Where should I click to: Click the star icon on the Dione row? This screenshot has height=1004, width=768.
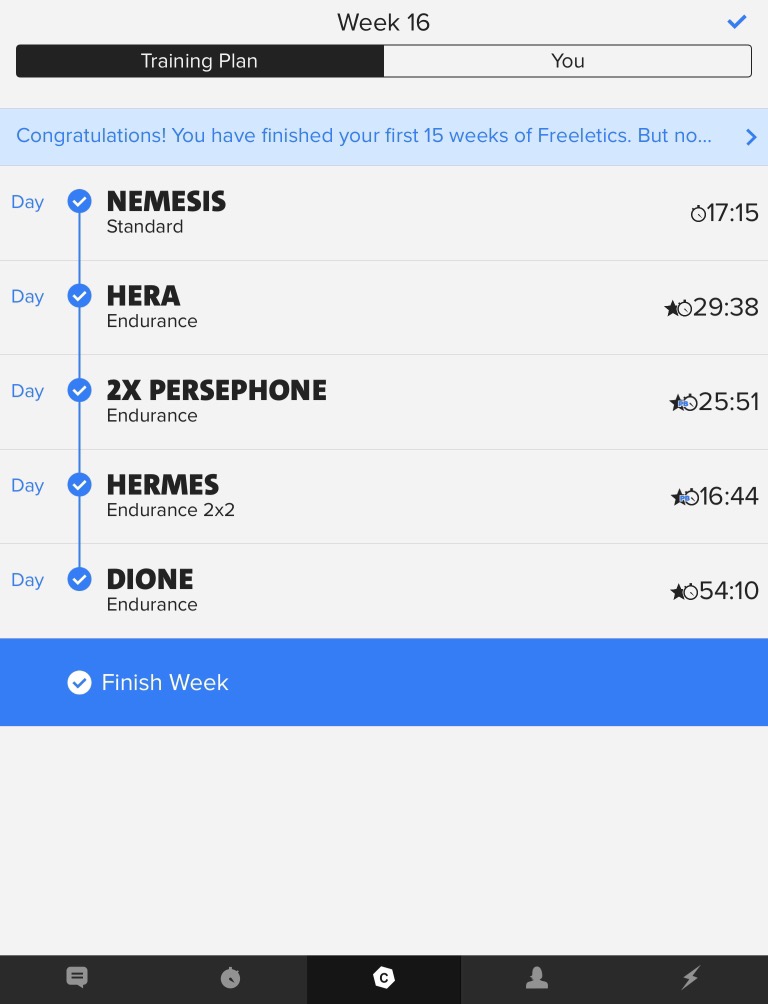pyautogui.click(x=677, y=592)
